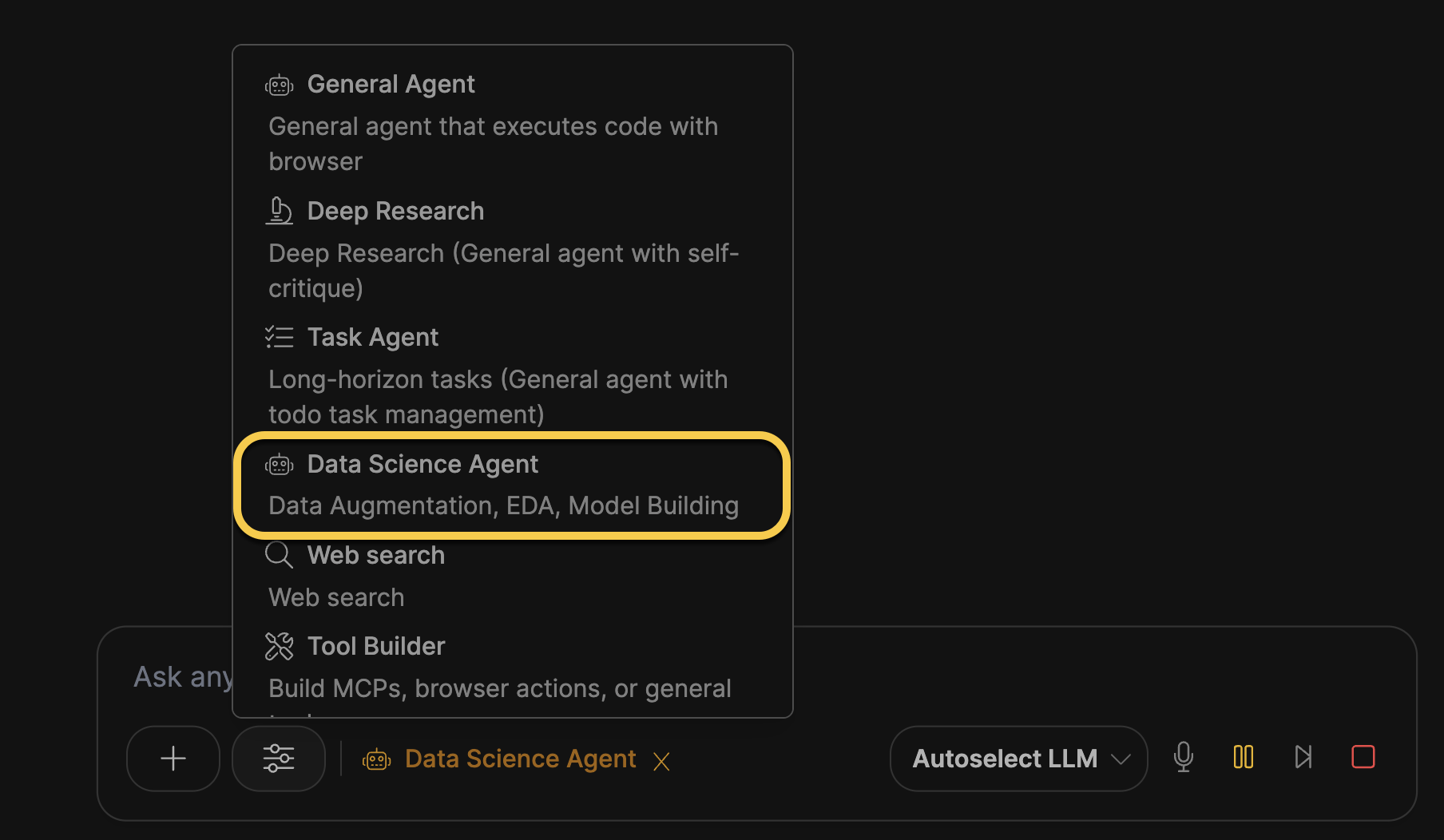
Task: Click the plus attach button
Action: (173, 758)
